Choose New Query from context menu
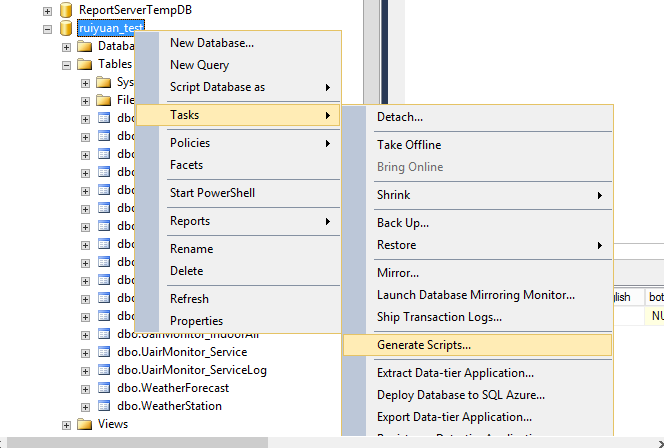The height and width of the screenshot is (448, 664). tap(199, 65)
